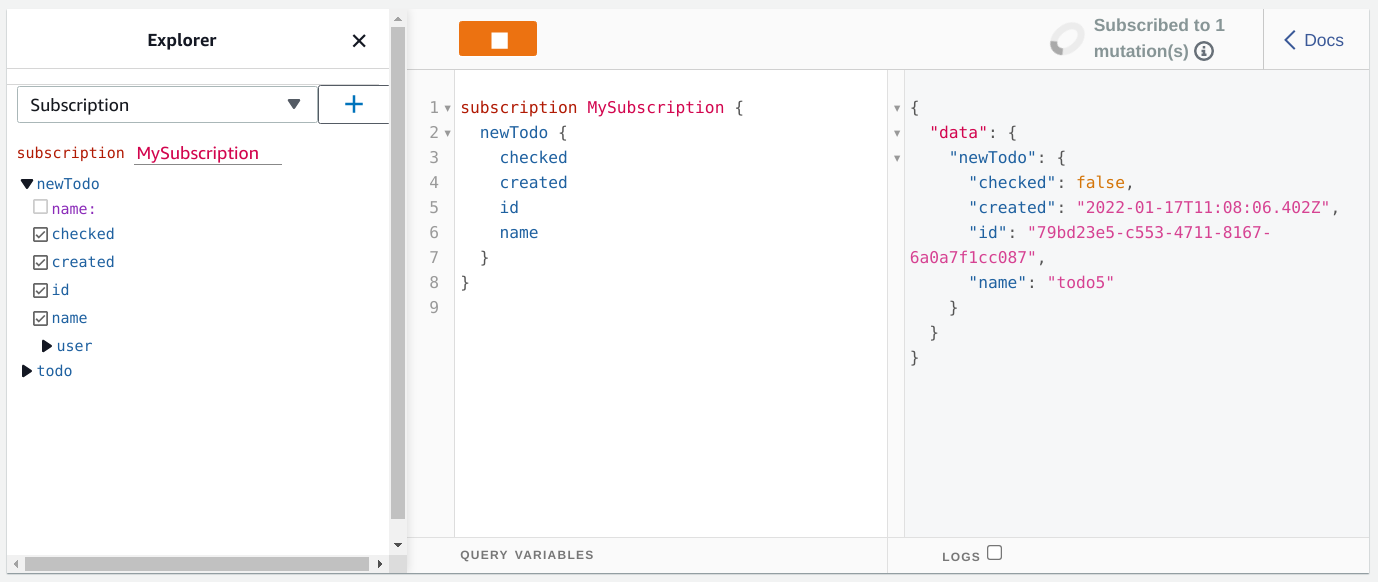Image resolution: width=1378 pixels, height=582 pixels.
Task: Edit the MySubscription name field
Action: (207, 153)
